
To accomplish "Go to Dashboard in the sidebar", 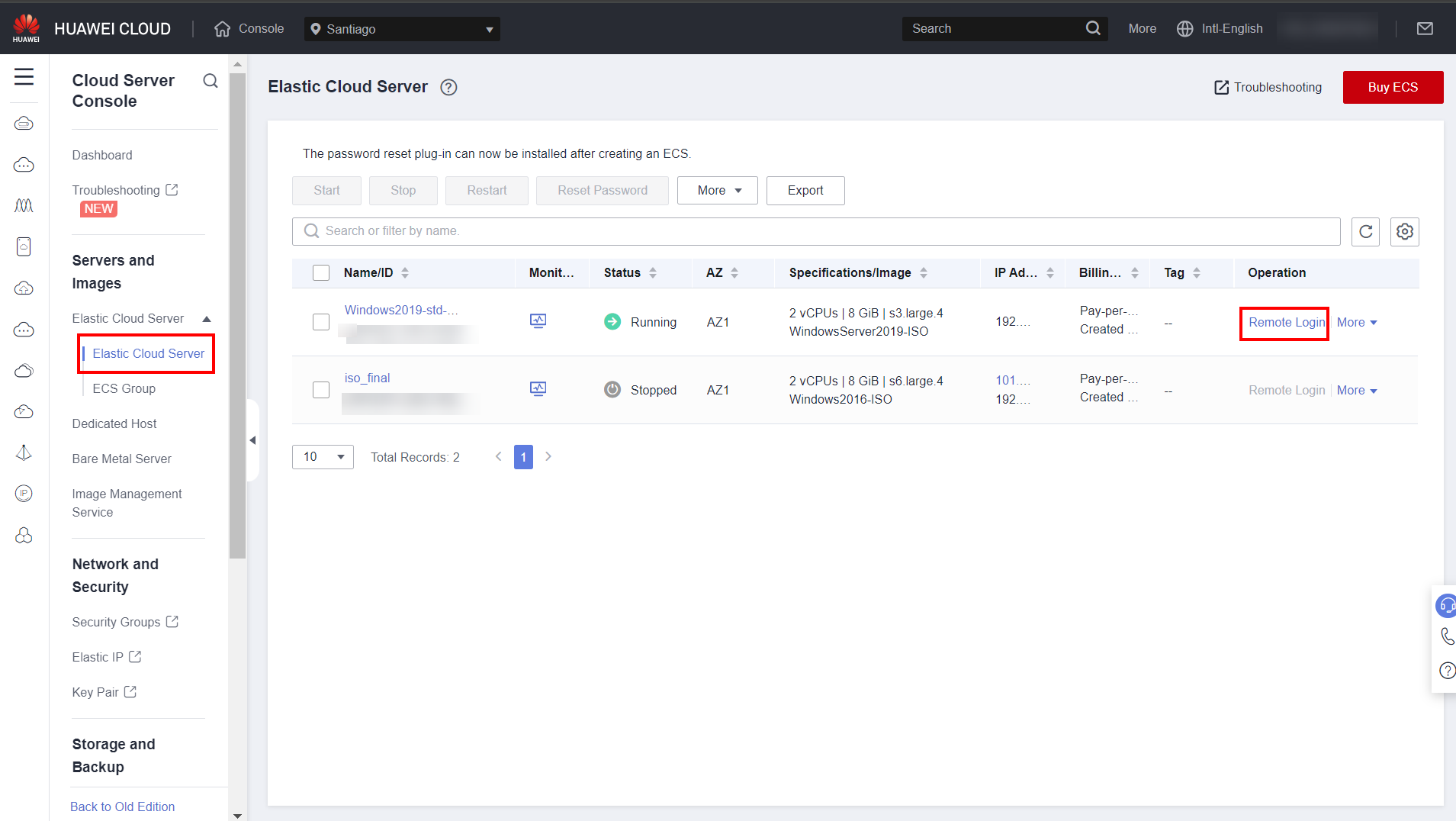I will coord(102,155).
